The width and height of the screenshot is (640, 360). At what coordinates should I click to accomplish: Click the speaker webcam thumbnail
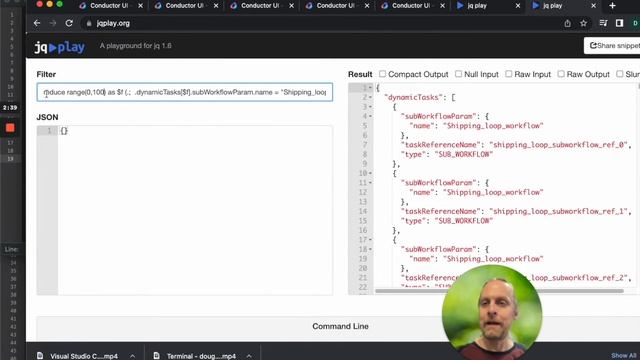point(492,312)
